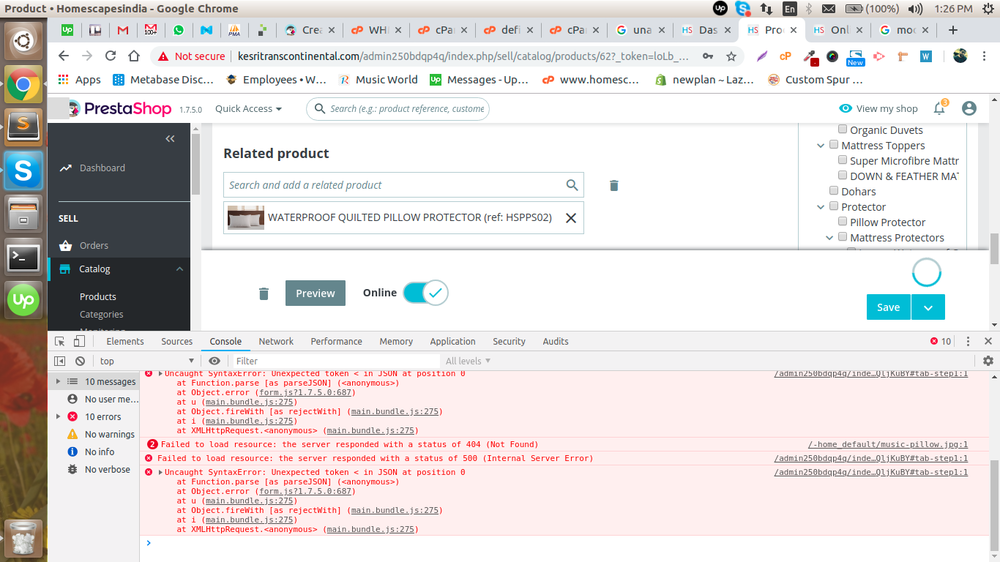The width and height of the screenshot is (1000, 562).
Task: Click search icon in related product field
Action: coord(572,185)
